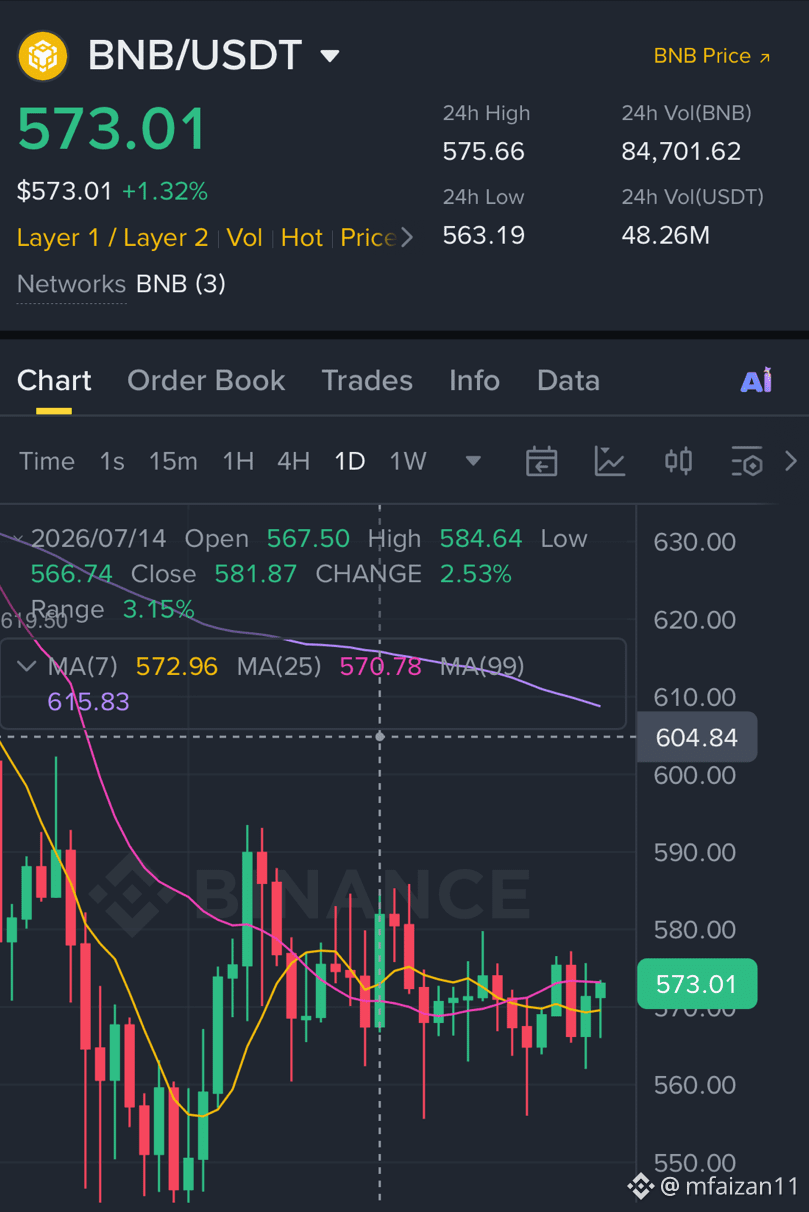Viewport: 809px width, 1212px height.
Task: Open the BNB Price link
Action: click(712, 56)
